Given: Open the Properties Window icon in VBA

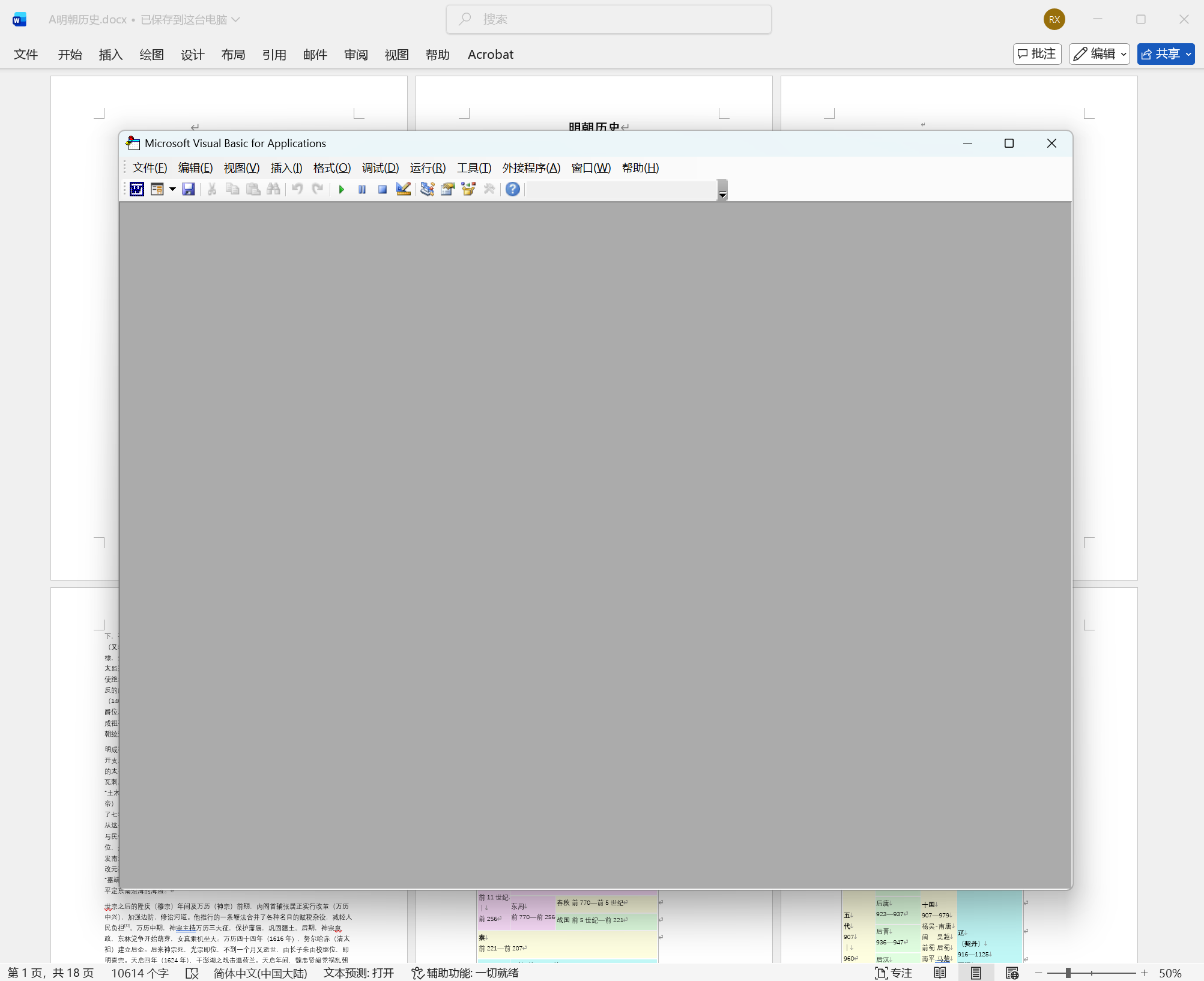Looking at the screenshot, I should click(x=447, y=189).
